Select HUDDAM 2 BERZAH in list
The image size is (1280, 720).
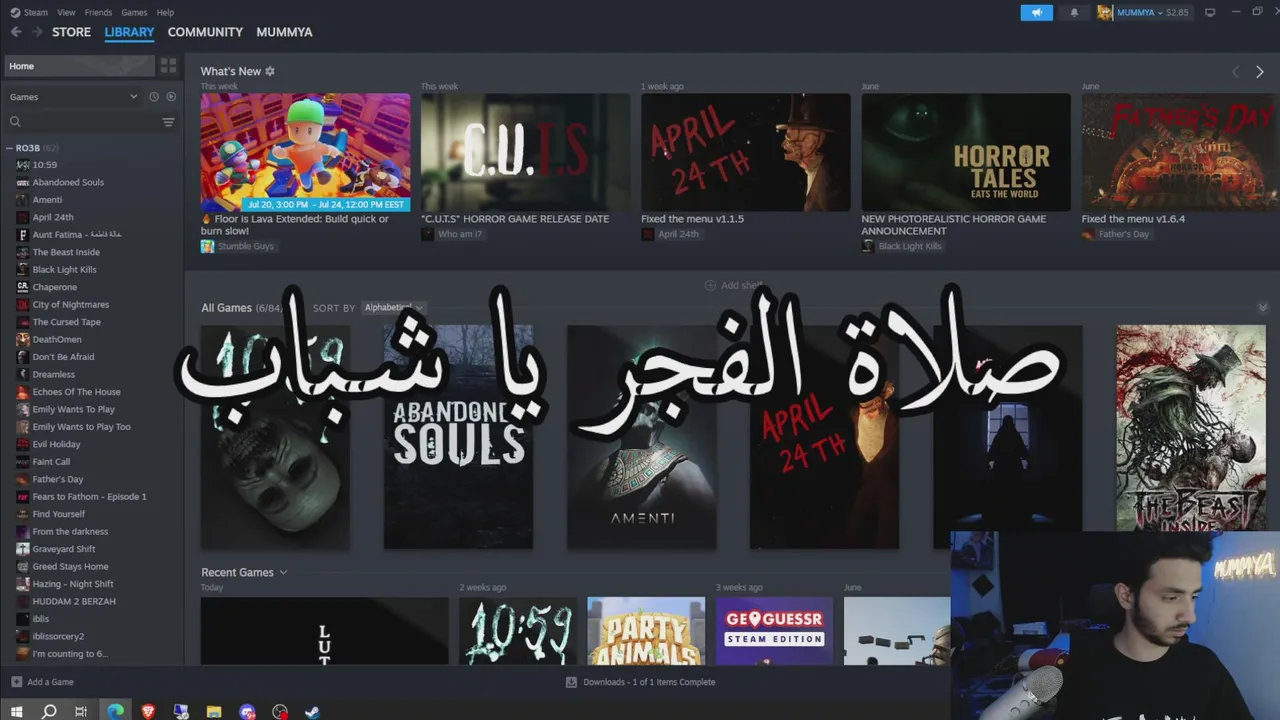pyautogui.click(x=74, y=602)
